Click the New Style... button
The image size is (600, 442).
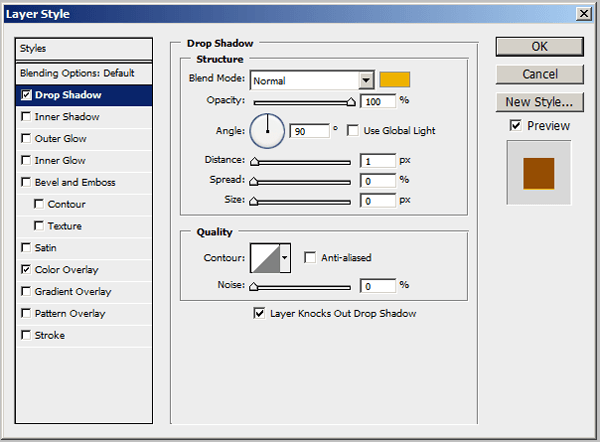click(x=540, y=102)
